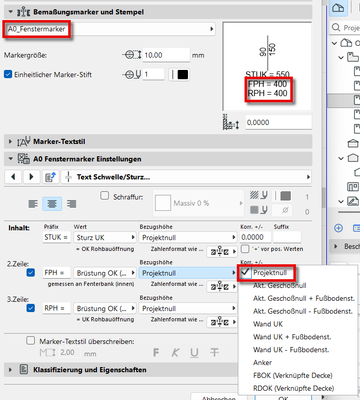
Task: Edit the Markergröße value field
Action: (x=166, y=55)
